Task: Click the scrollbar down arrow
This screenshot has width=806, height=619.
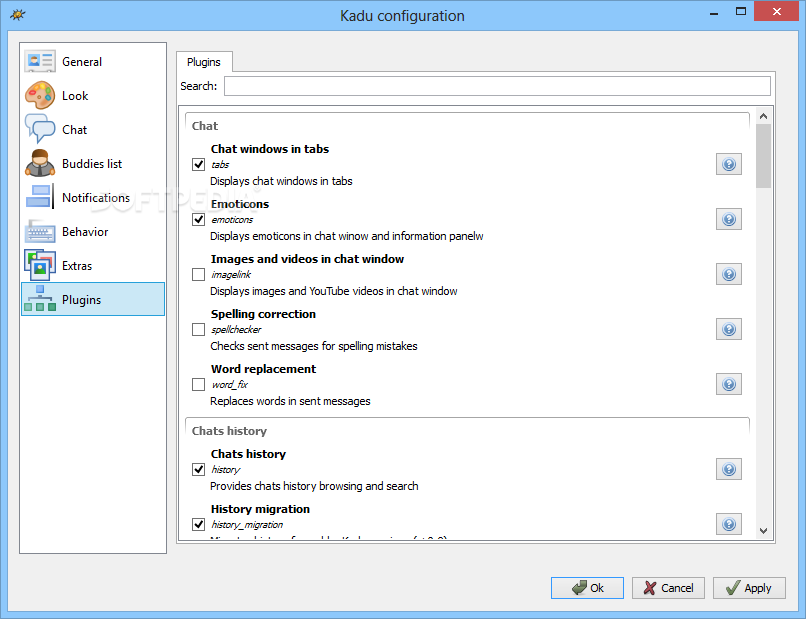Action: (763, 531)
